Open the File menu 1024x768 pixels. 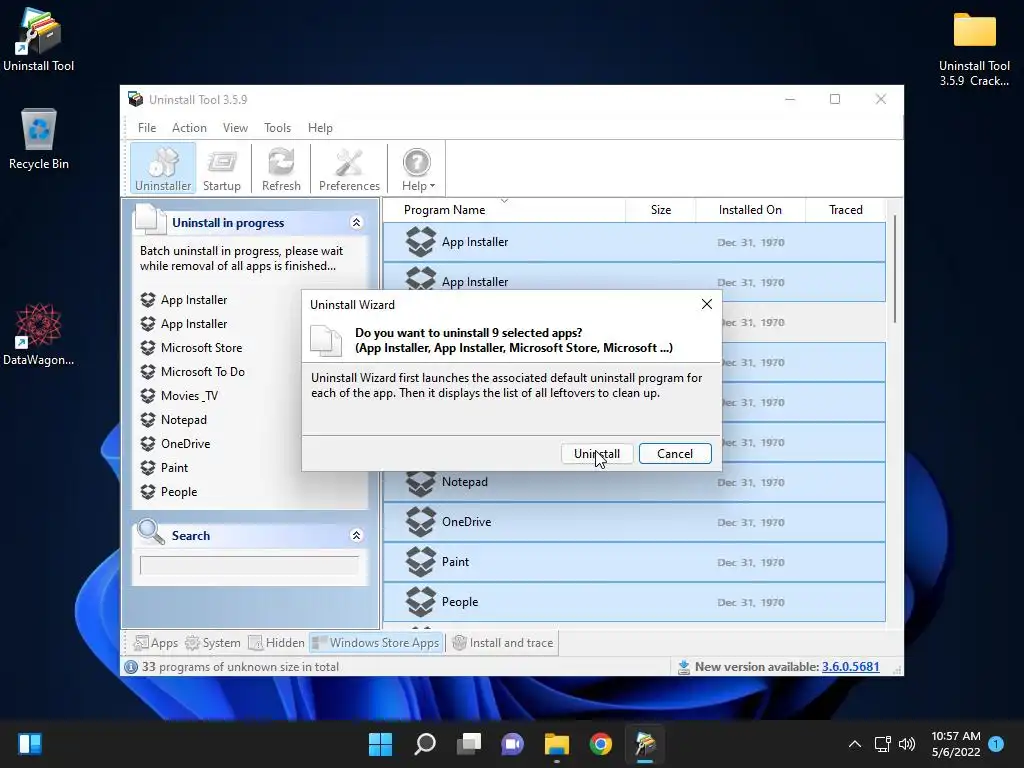147,128
